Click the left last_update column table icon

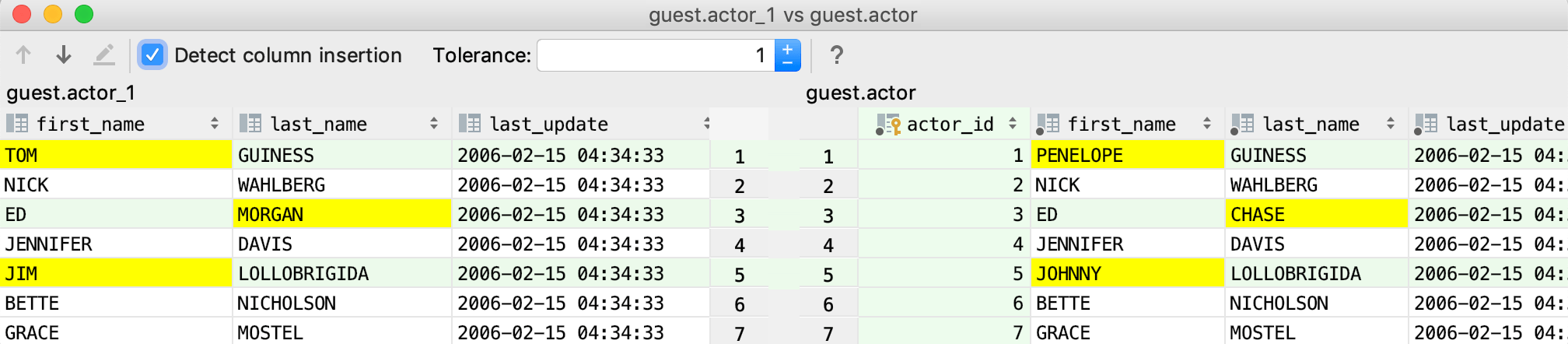pos(470,124)
